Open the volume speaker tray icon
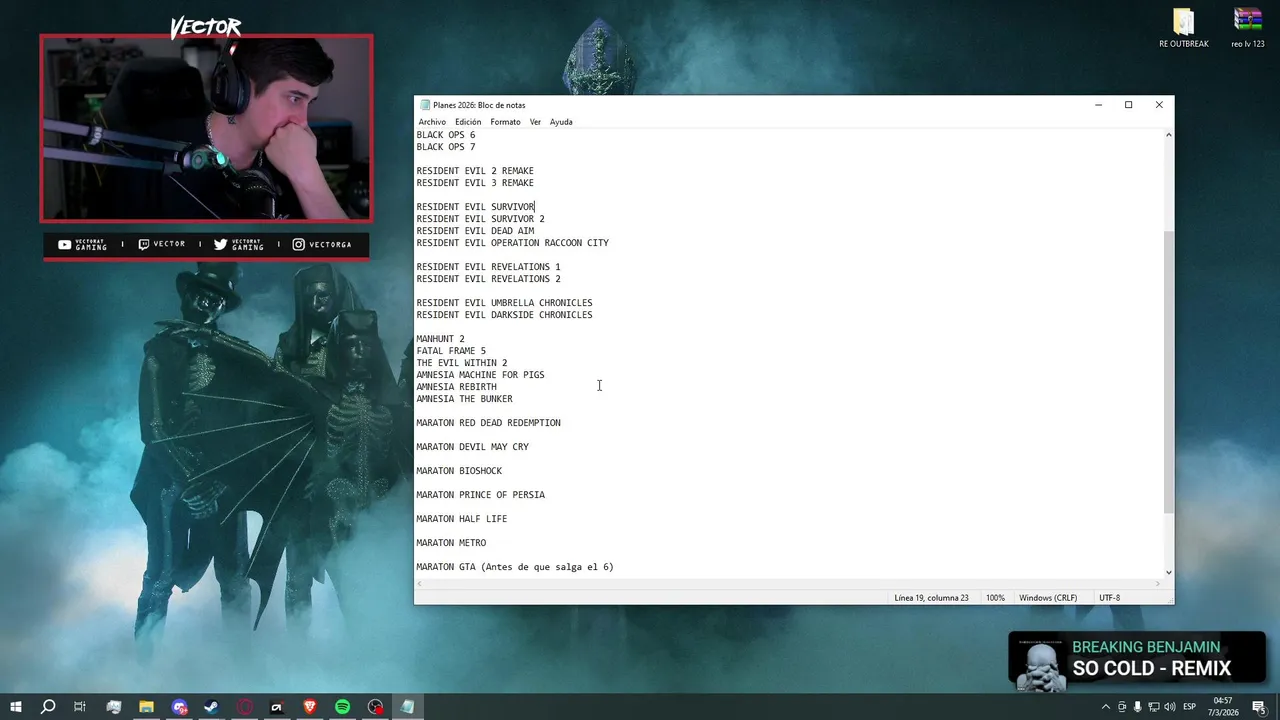The height and width of the screenshot is (720, 1280). point(1171,707)
